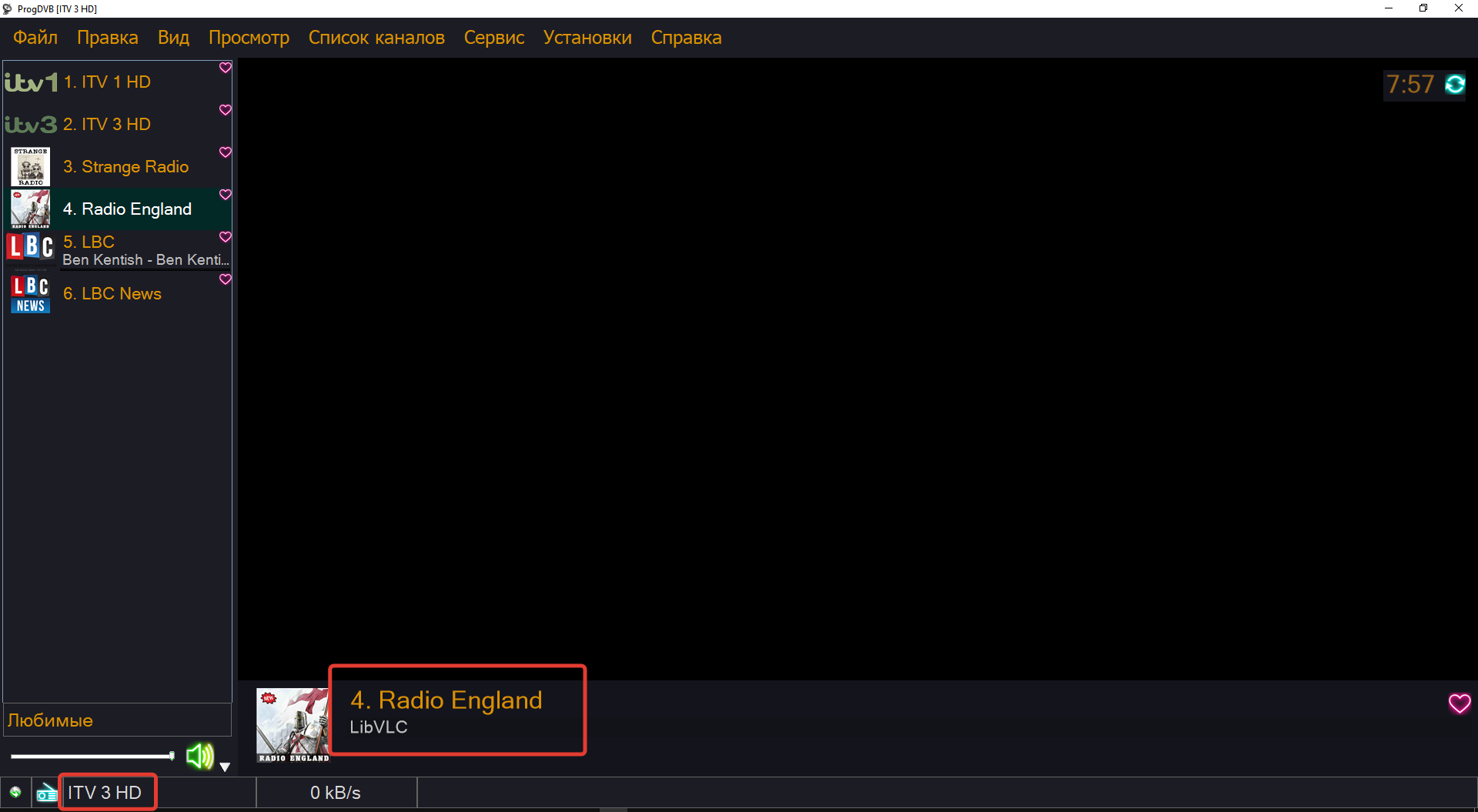
Task: Toggle favorite heart on ITV 1 HD
Action: tap(226, 68)
